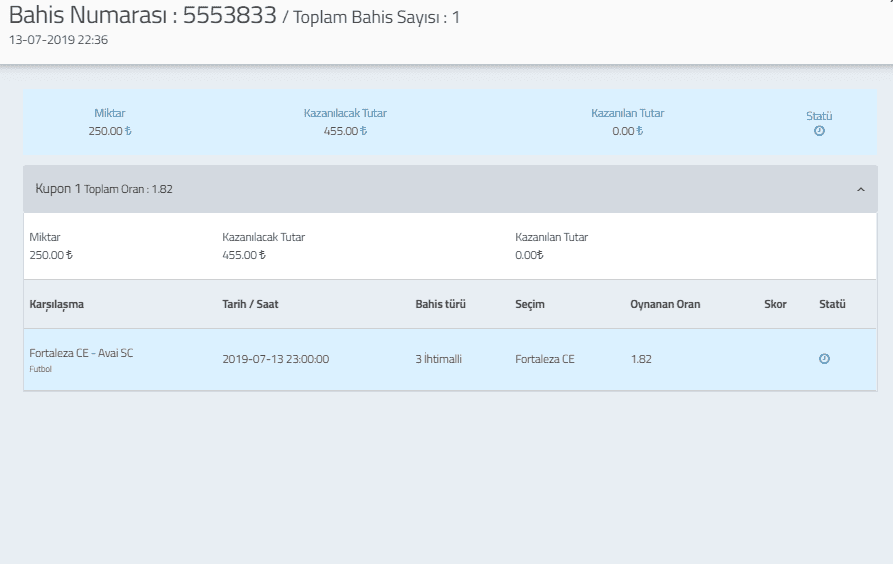Click the Toplam Bahis Sayısı : 1 text

click(x=376, y=17)
